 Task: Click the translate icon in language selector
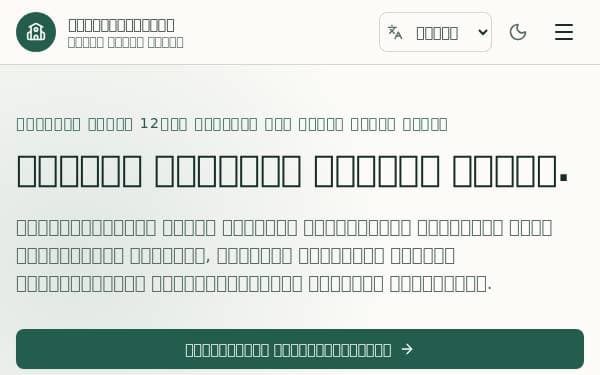(395, 33)
